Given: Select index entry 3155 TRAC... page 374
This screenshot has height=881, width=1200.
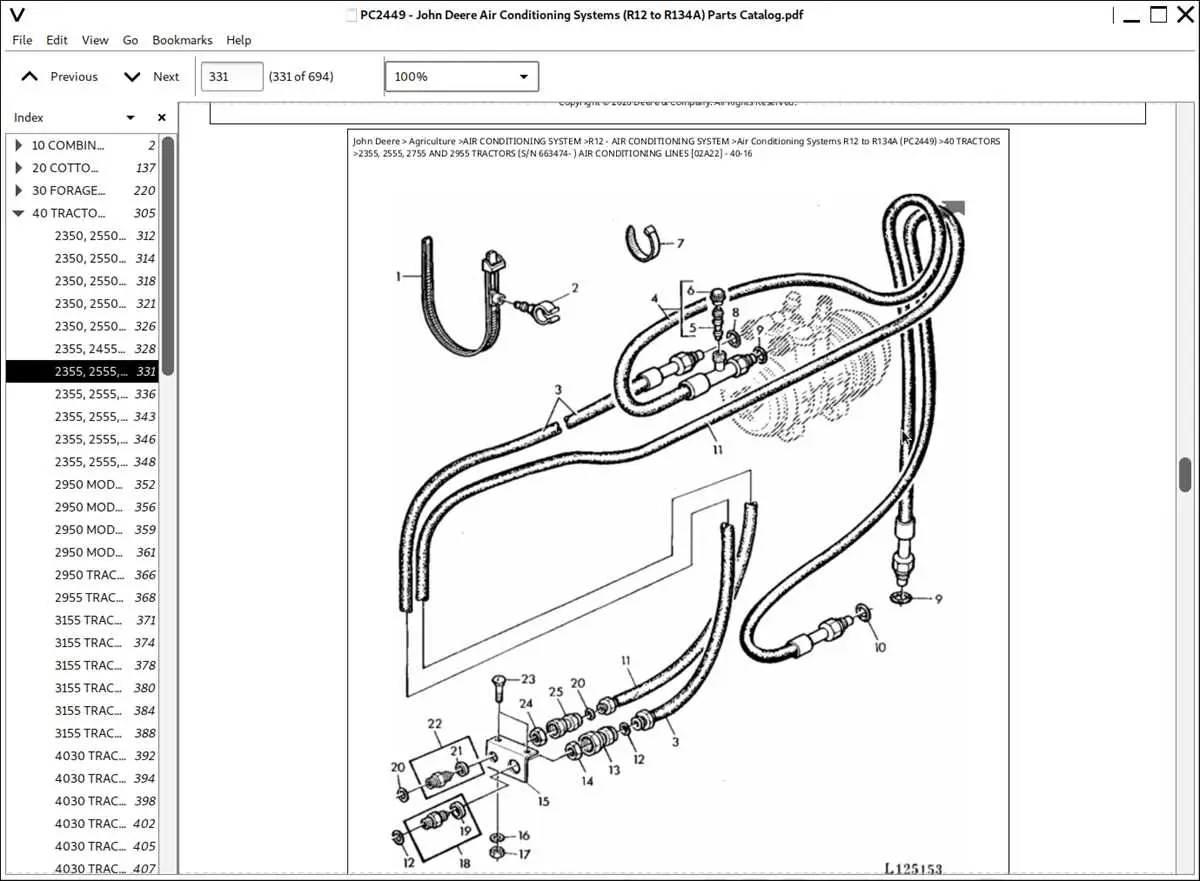Looking at the screenshot, I should coord(82,643).
